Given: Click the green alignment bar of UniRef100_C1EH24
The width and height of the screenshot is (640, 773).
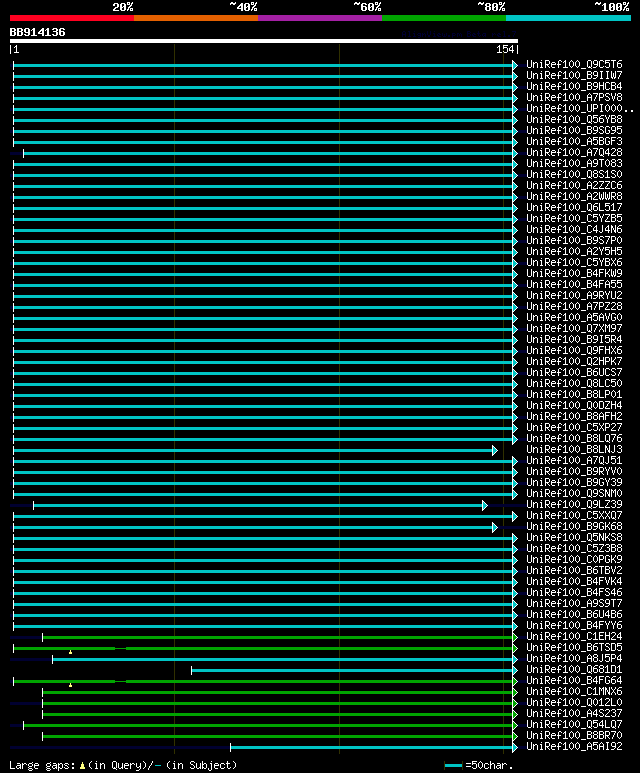Looking at the screenshot, I should [x=278, y=637].
